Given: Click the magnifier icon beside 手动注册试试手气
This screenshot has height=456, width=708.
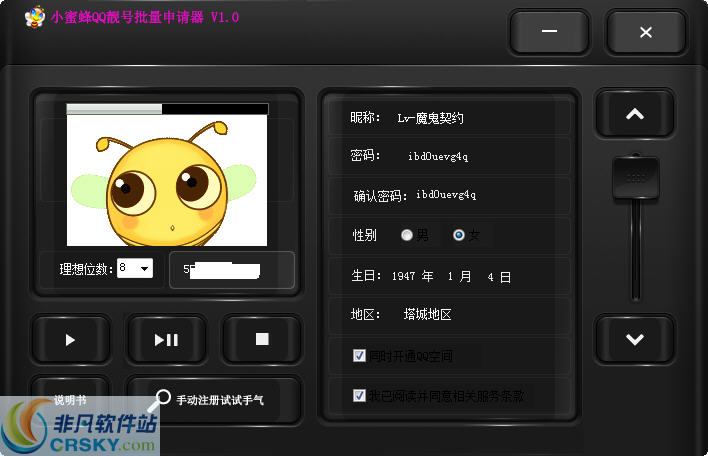Looking at the screenshot, I should [x=159, y=400].
